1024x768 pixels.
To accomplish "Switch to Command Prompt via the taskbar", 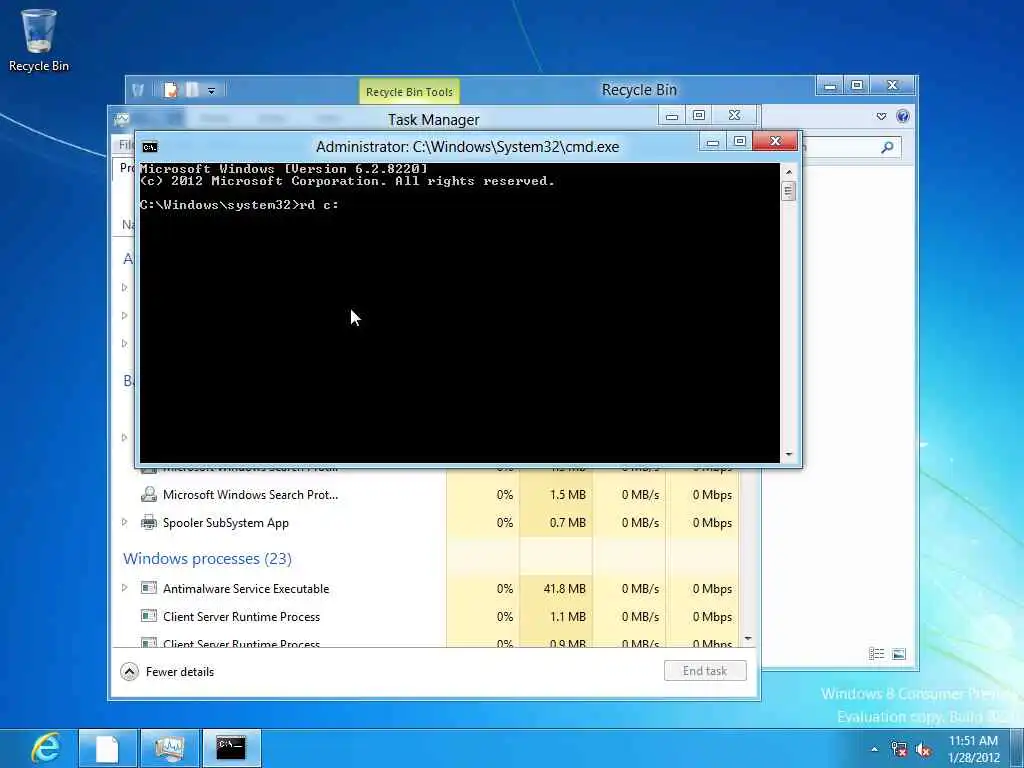I will point(231,748).
